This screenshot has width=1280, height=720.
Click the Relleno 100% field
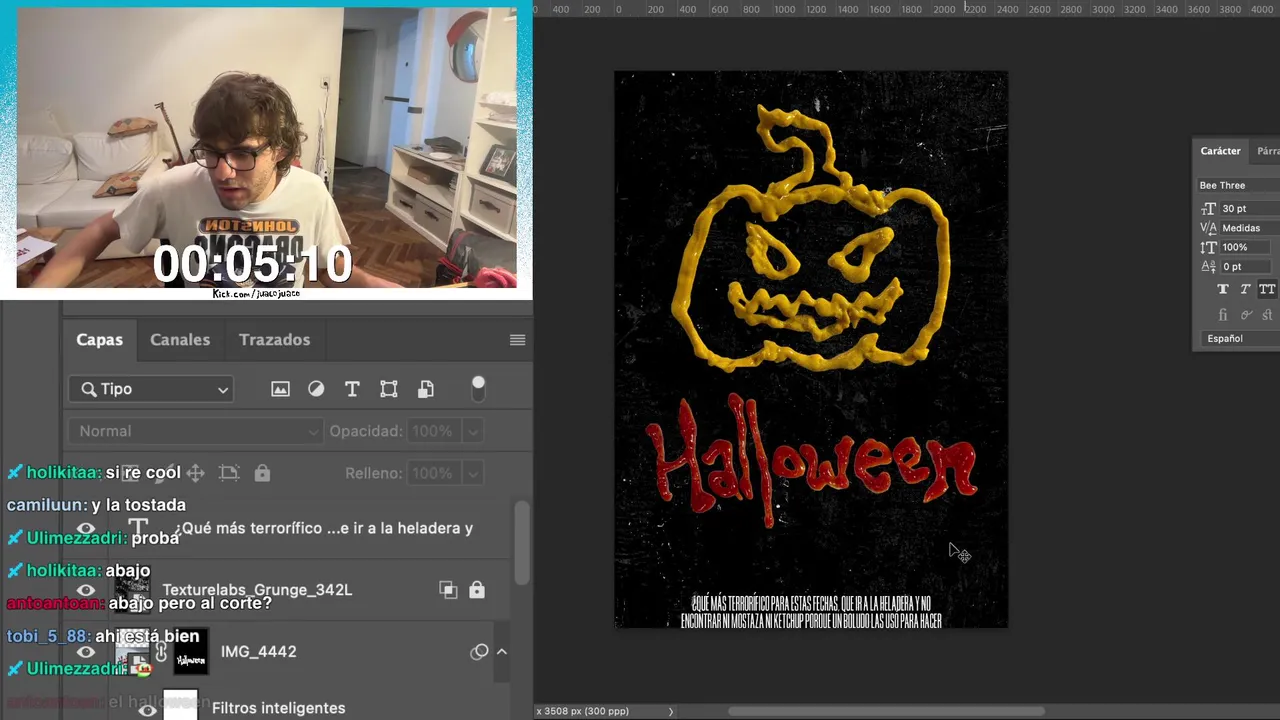pyautogui.click(x=433, y=473)
